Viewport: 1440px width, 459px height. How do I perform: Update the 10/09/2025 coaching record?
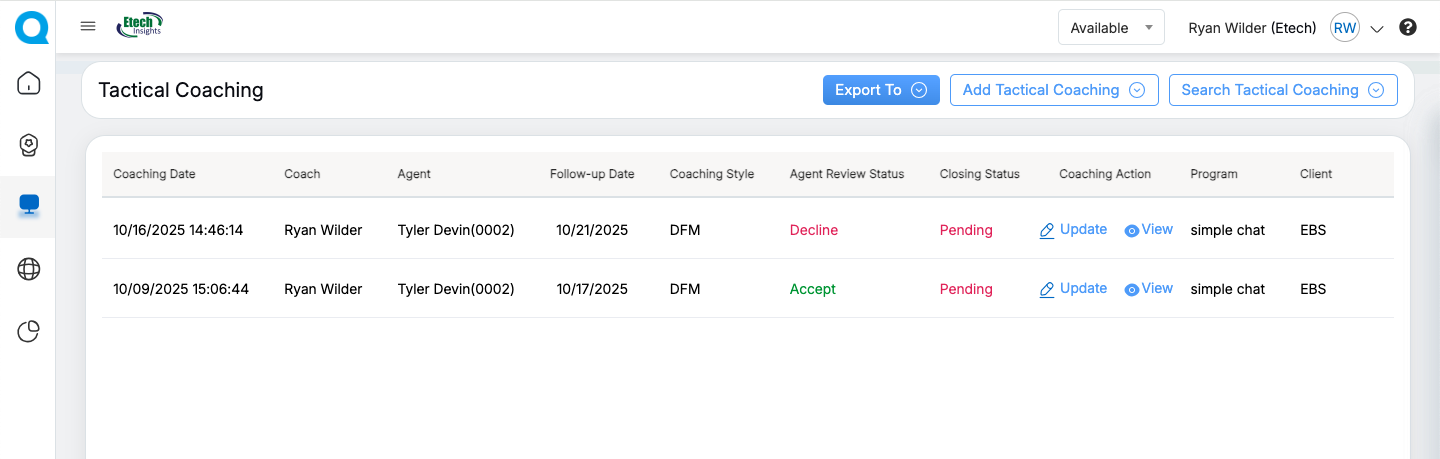tap(1073, 289)
